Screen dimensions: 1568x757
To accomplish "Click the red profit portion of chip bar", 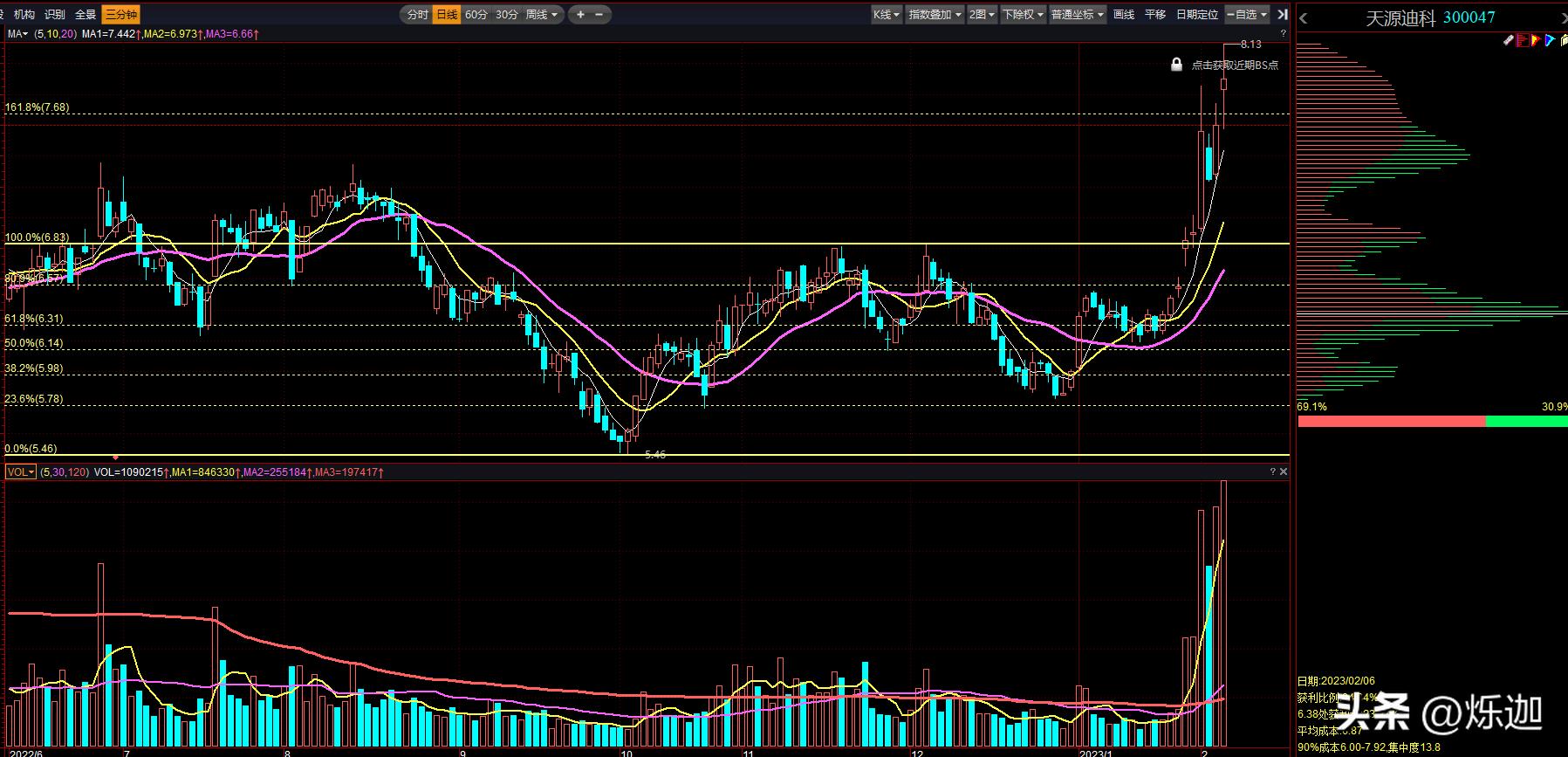I will click(1392, 421).
